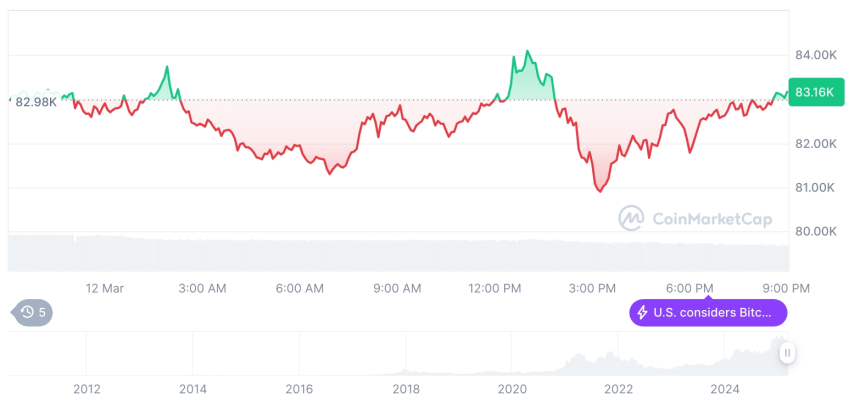860x401 pixels.
Task: Select year 2024 on the overview timeline
Action: coord(725,389)
